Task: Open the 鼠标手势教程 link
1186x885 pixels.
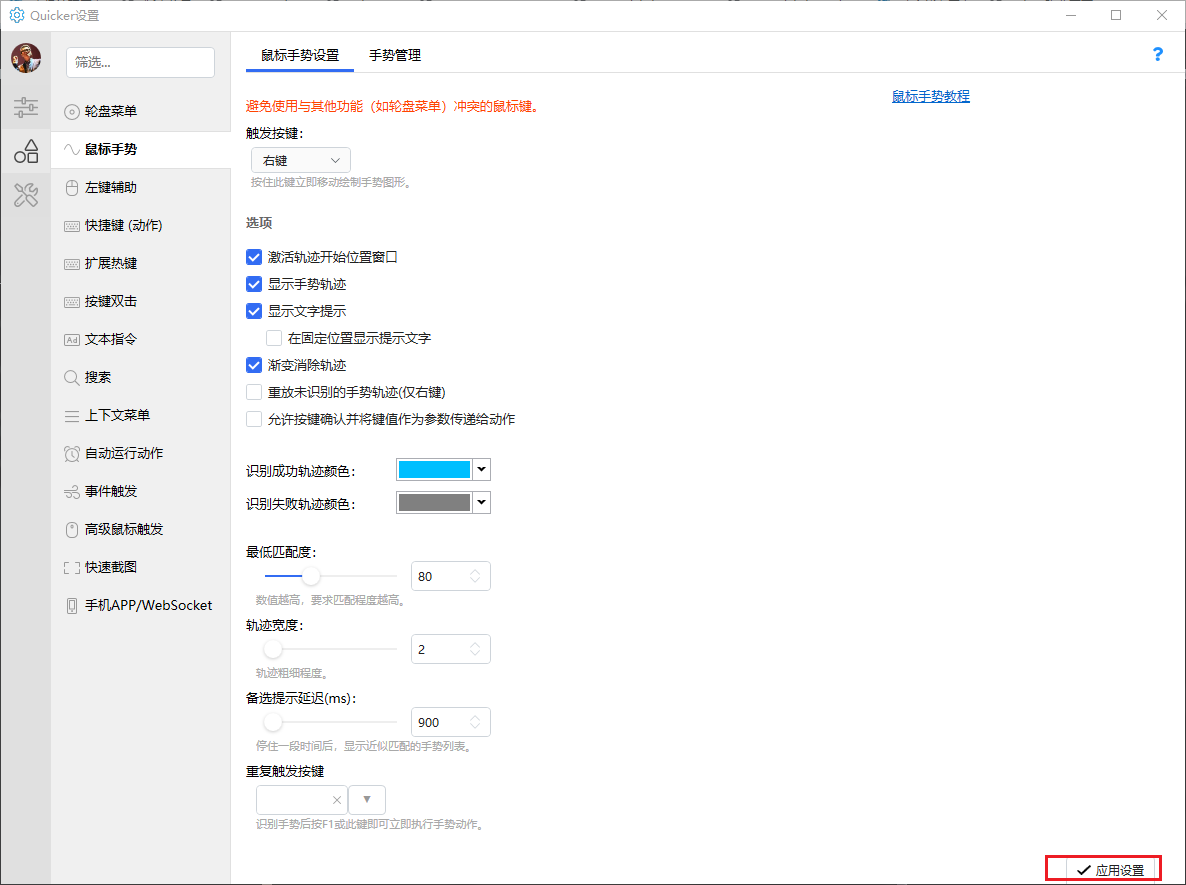Action: (x=930, y=96)
